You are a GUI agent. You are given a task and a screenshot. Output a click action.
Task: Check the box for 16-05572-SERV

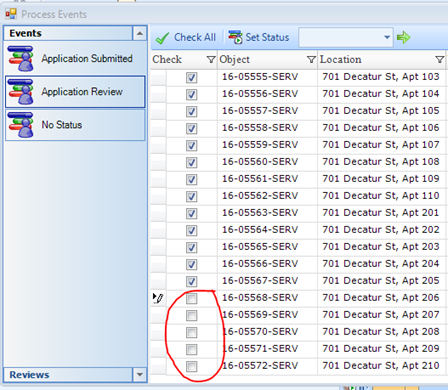(192, 366)
